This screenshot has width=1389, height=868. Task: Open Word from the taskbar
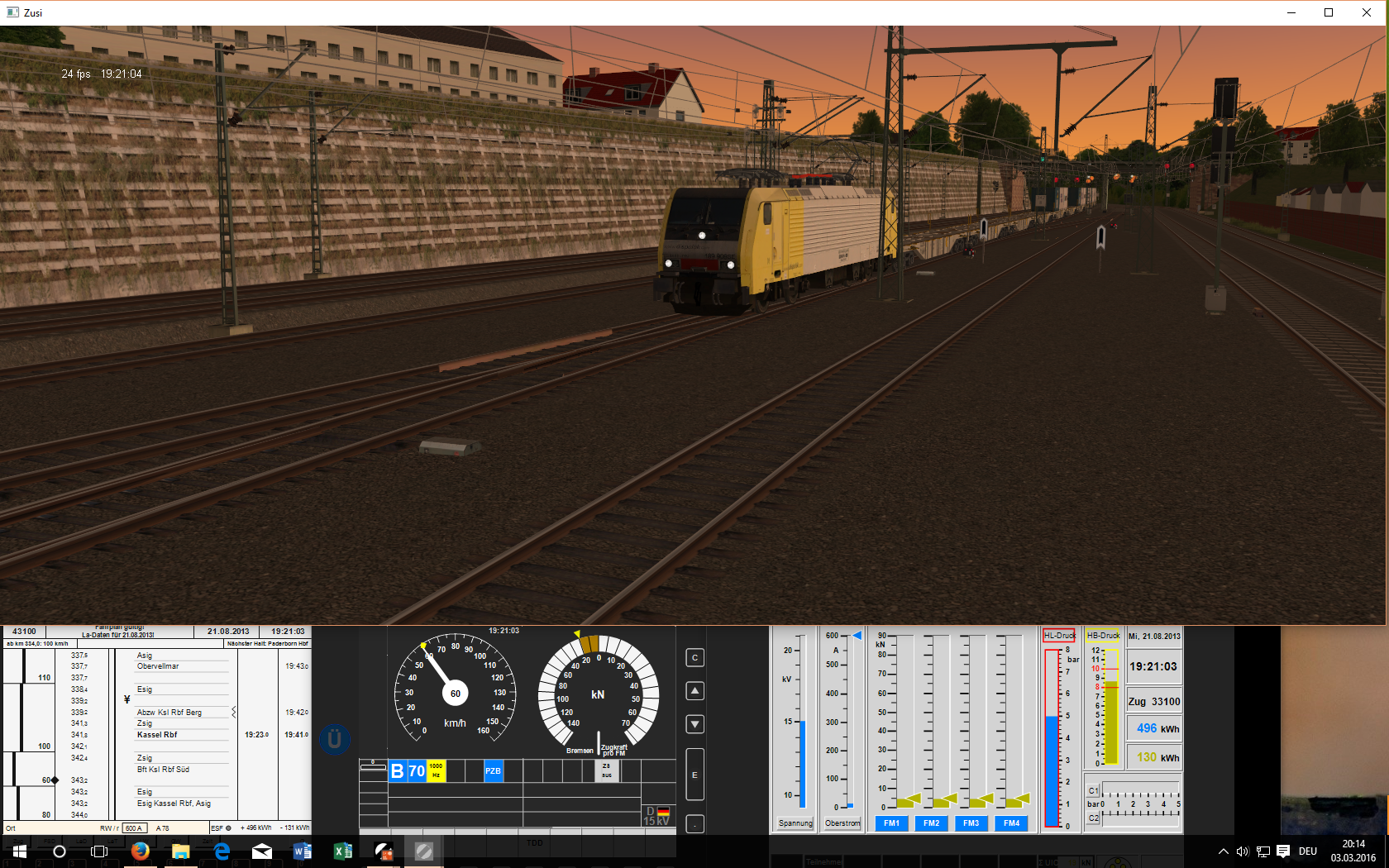pyautogui.click(x=302, y=851)
